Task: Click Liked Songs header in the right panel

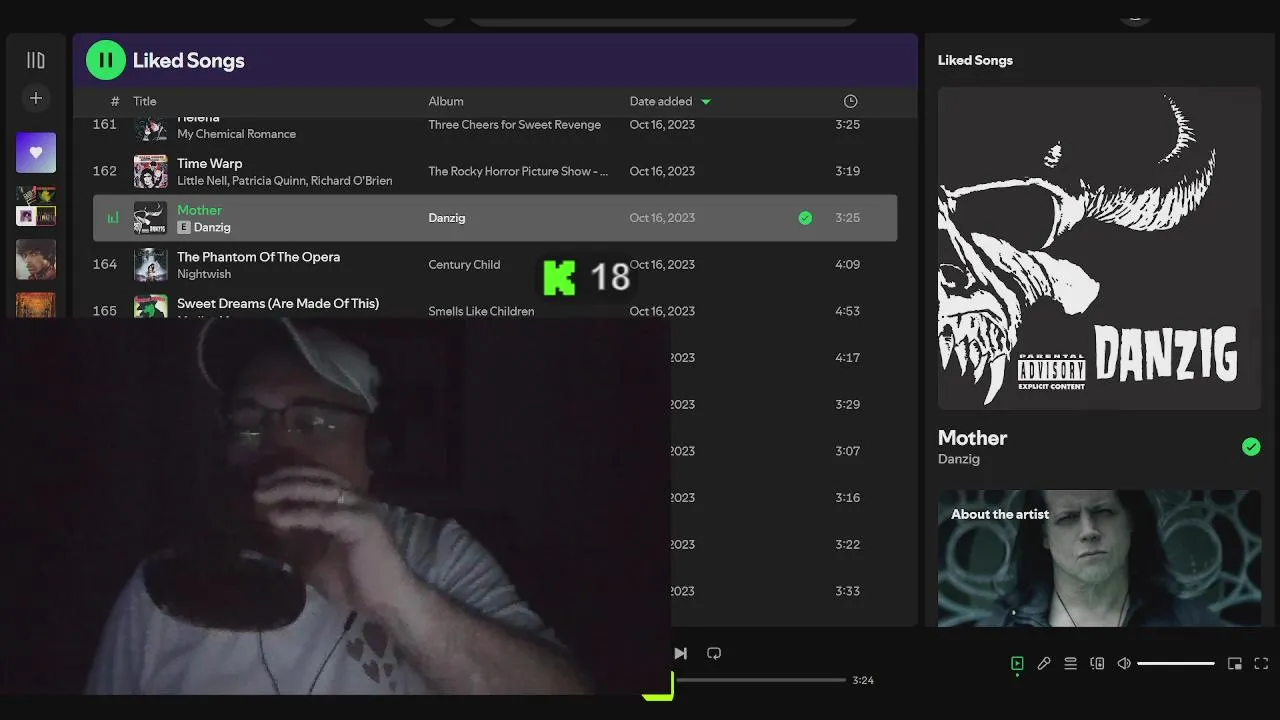Action: point(975,60)
